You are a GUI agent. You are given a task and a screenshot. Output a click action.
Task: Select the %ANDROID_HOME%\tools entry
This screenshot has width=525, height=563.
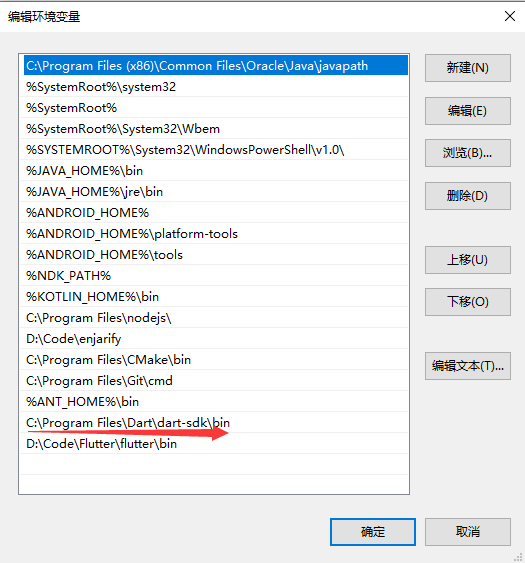[x=214, y=255]
